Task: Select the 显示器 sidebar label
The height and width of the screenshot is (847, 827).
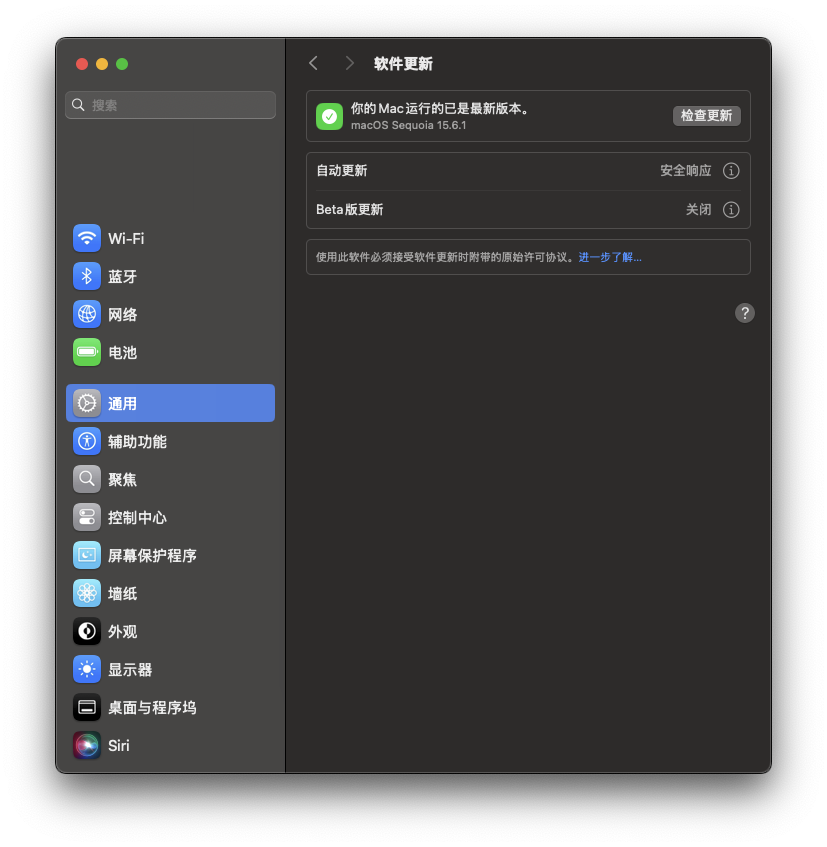Action: [x=130, y=669]
